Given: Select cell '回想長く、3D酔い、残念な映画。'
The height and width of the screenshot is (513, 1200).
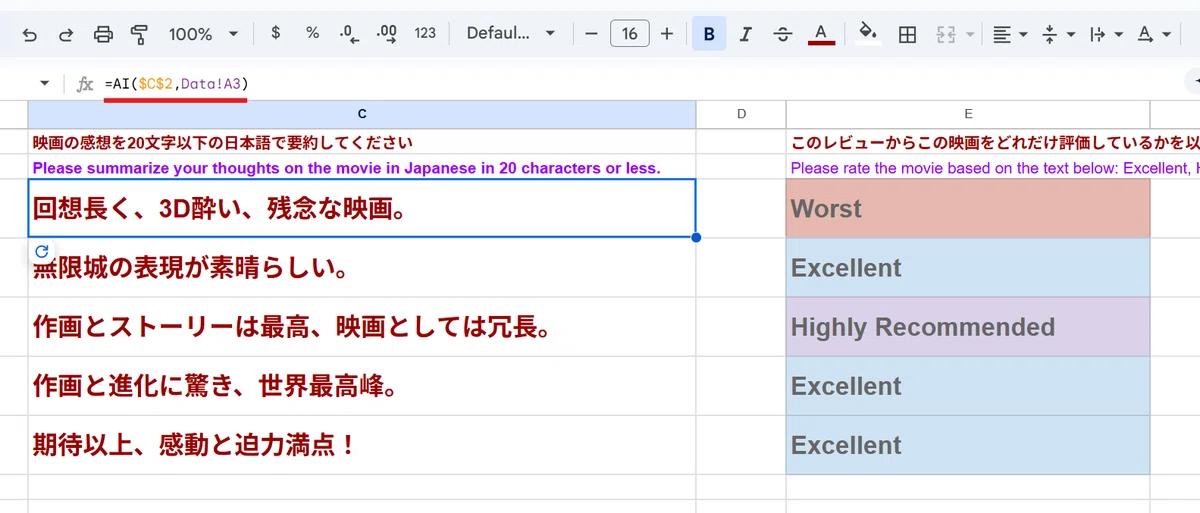Looking at the screenshot, I should click(362, 208).
